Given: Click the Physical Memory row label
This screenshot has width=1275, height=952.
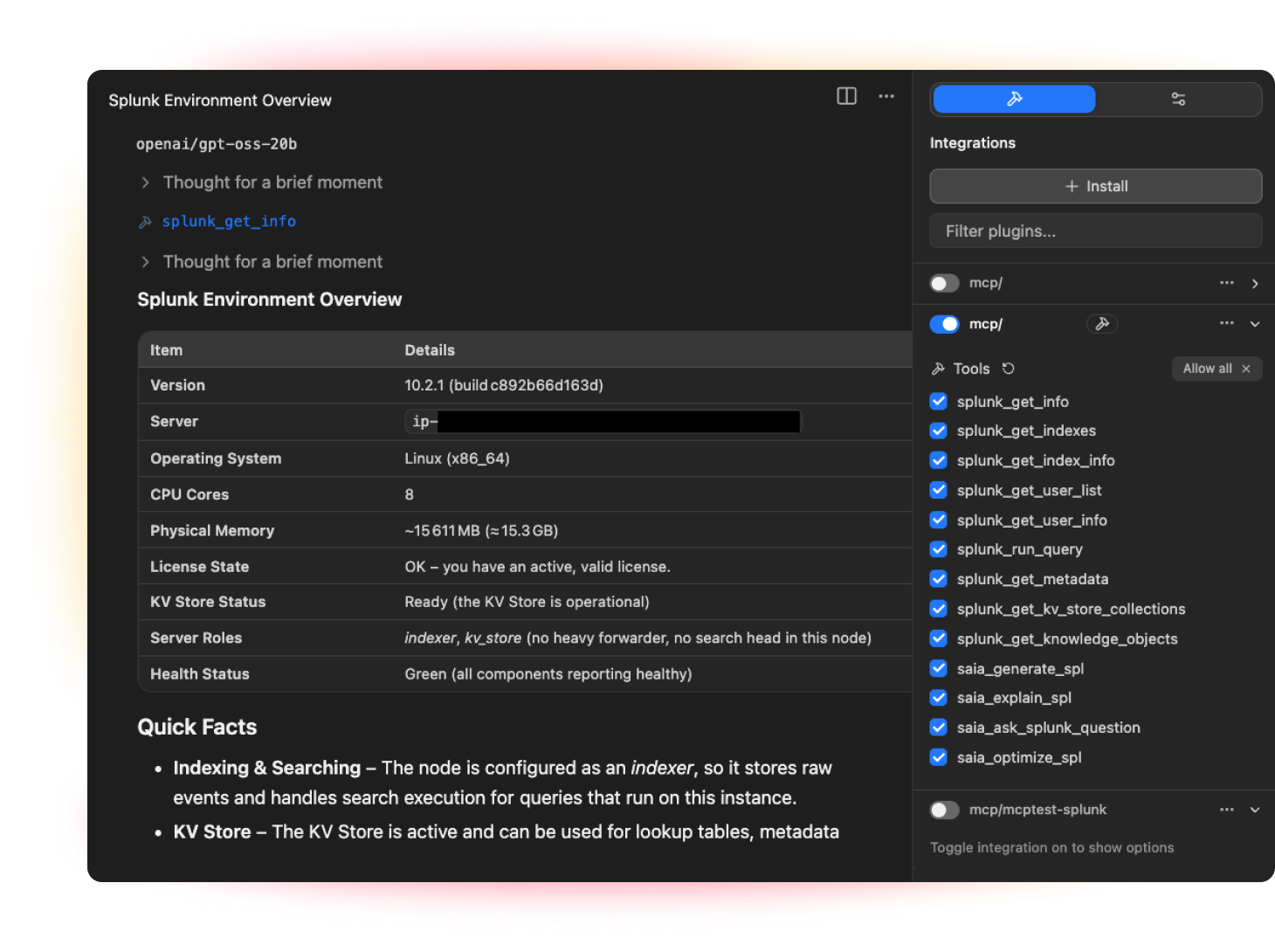Looking at the screenshot, I should pos(212,530).
